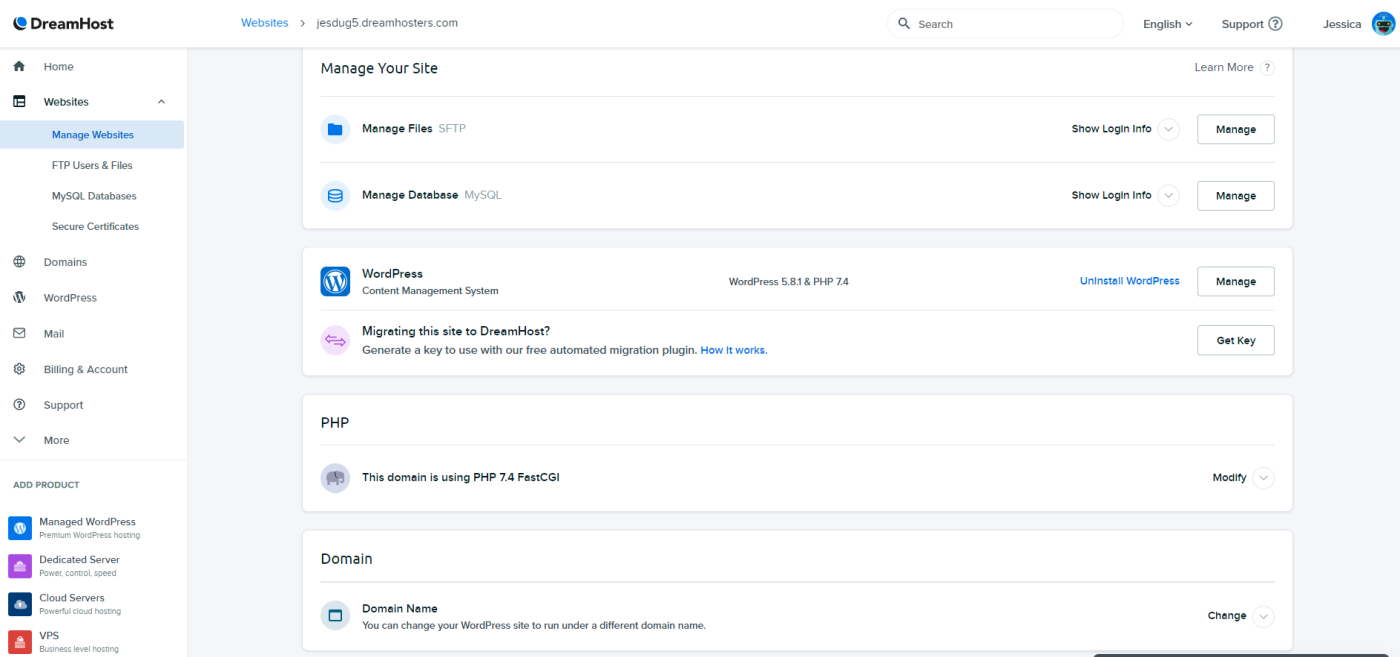
Task: Expand Show Login Info for Manage Files
Action: [1169, 129]
